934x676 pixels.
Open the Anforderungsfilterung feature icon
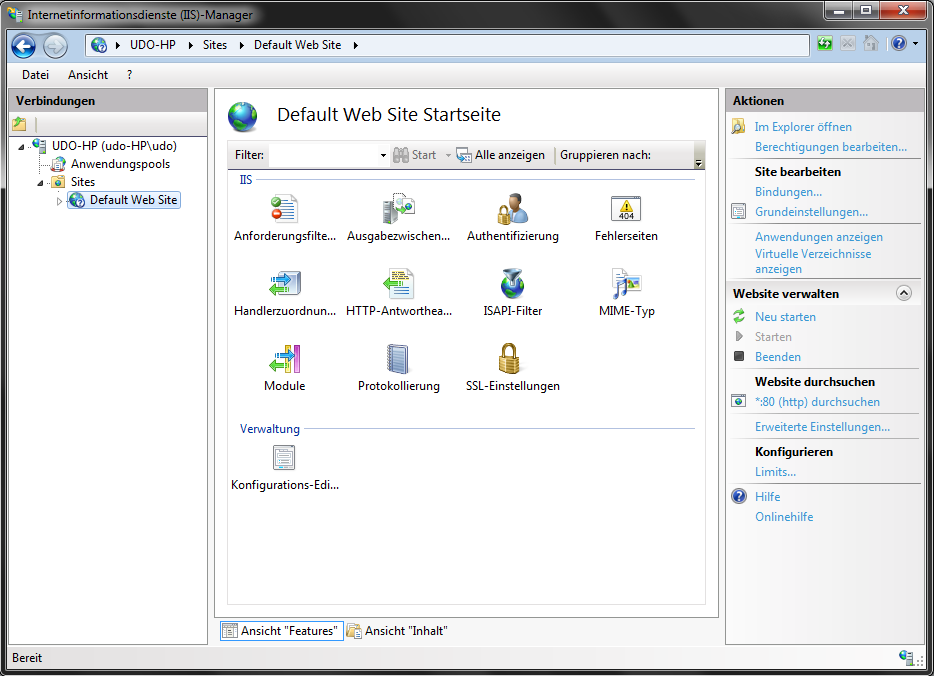(284, 210)
